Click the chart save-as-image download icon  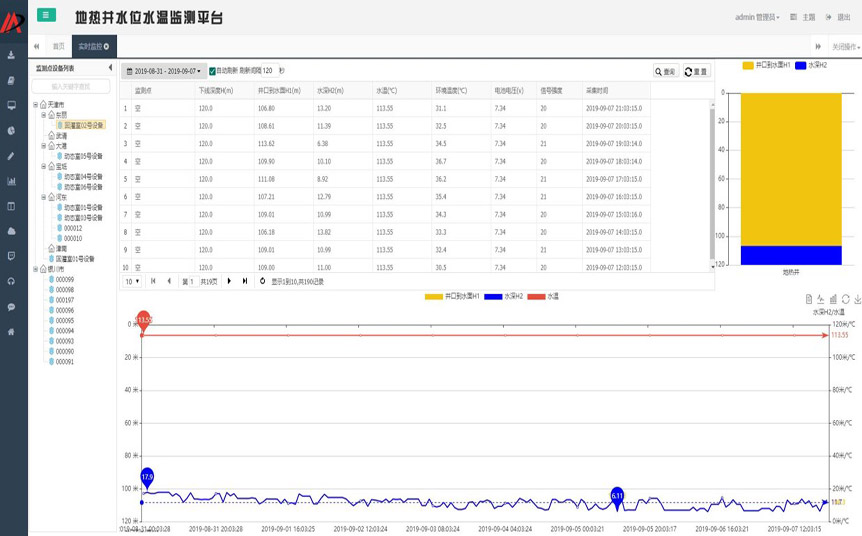(x=857, y=299)
